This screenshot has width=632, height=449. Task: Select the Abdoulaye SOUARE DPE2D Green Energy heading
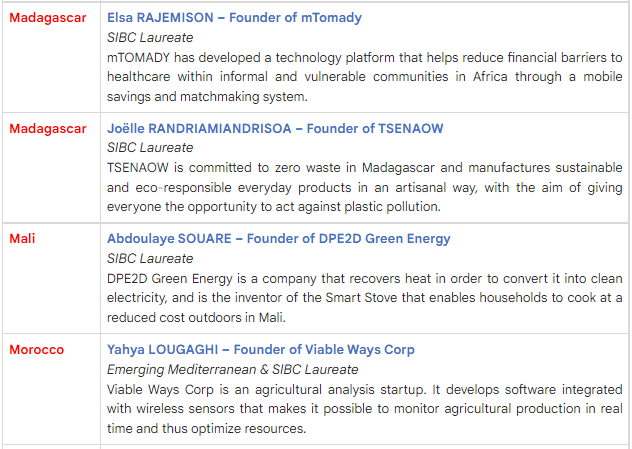click(x=278, y=238)
